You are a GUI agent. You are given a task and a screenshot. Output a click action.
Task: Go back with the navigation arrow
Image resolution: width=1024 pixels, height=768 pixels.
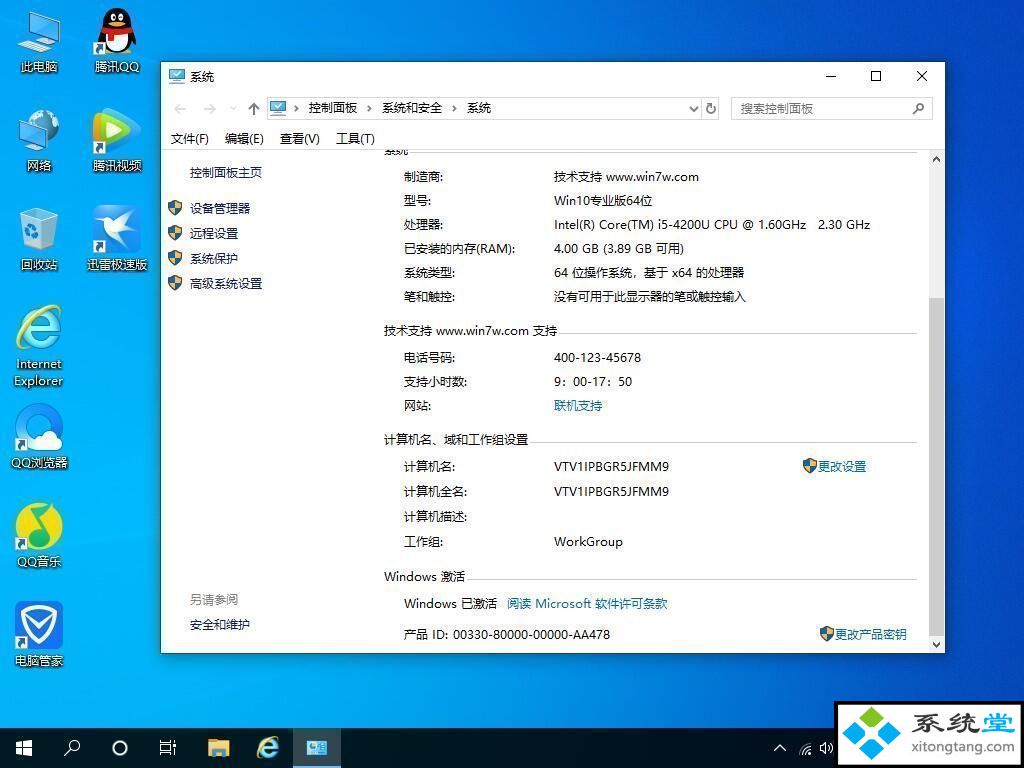click(180, 108)
